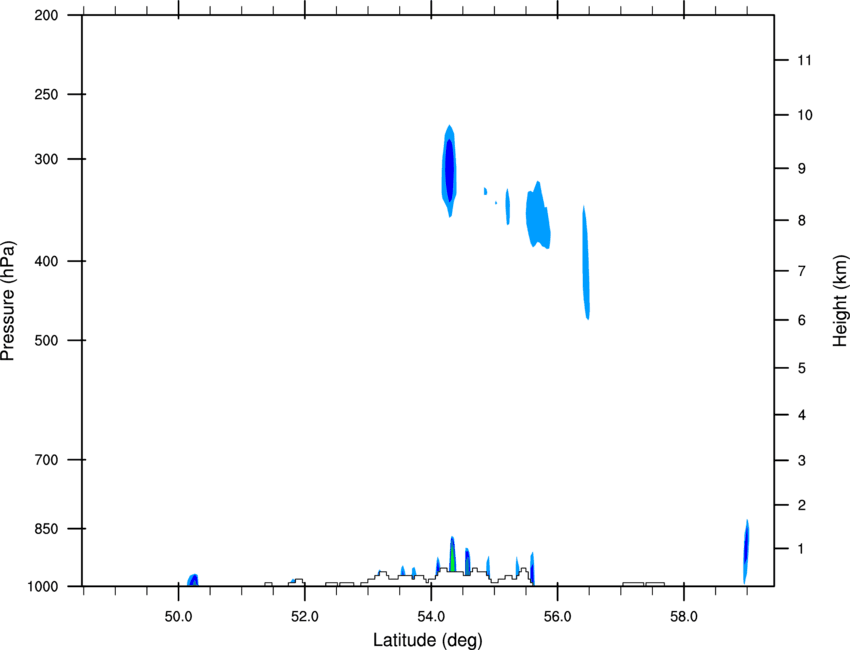This screenshot has height=650, width=850.
Task: Click the height label 1
Action: click(801, 549)
